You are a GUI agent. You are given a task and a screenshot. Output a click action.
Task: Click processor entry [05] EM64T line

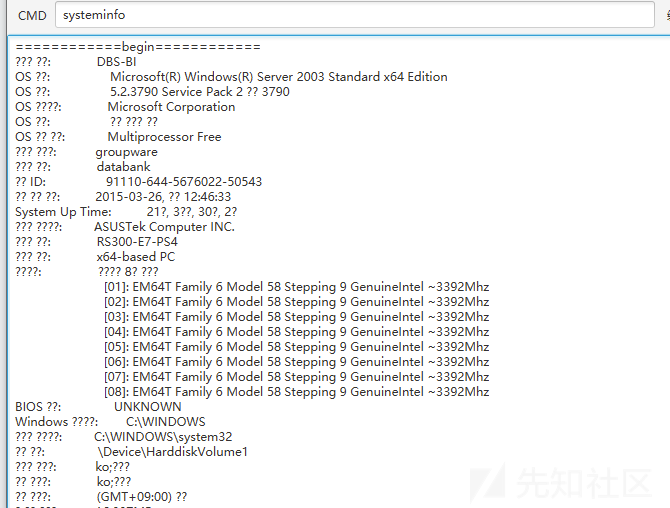coord(297,346)
